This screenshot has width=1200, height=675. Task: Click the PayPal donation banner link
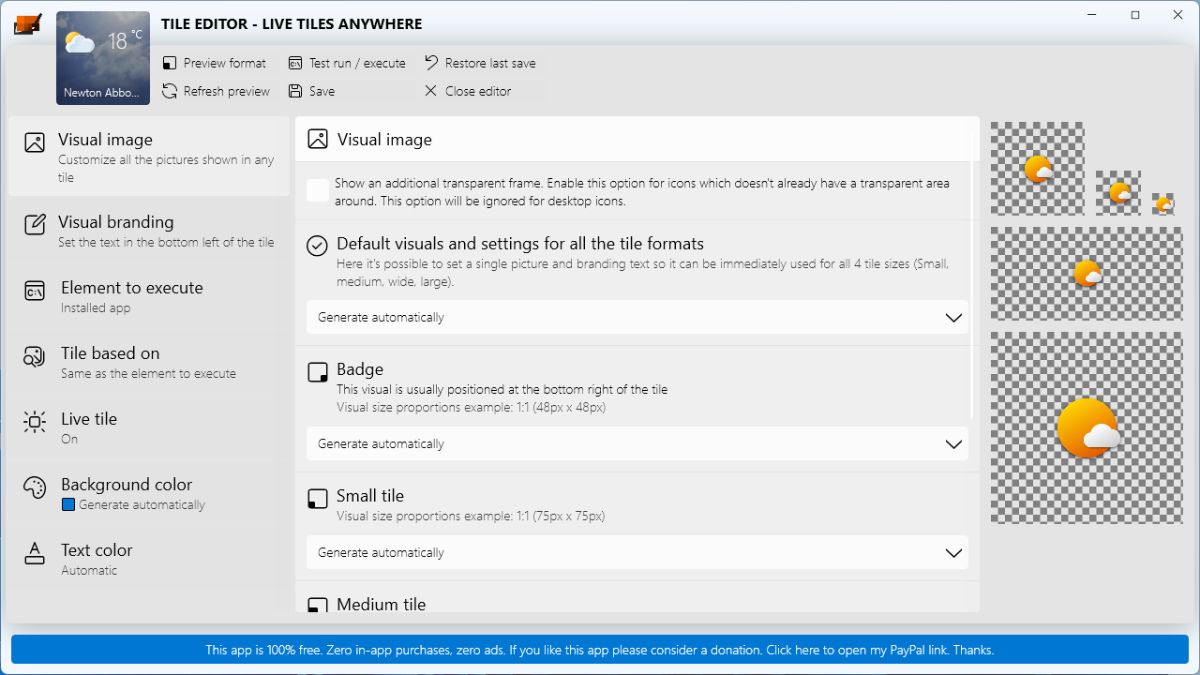599,650
